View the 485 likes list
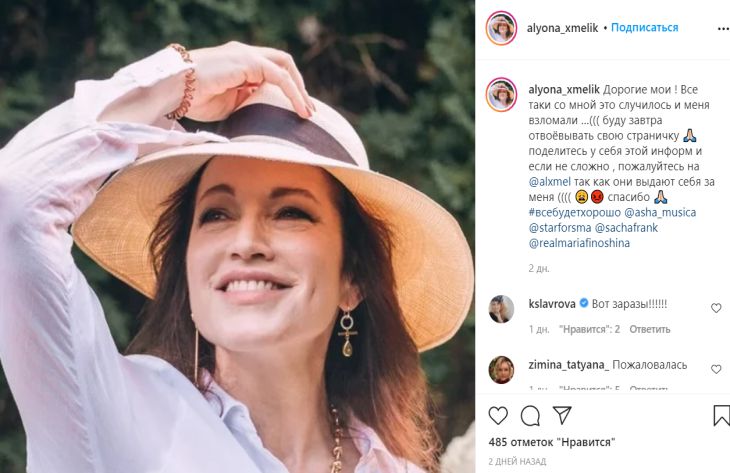This screenshot has width=730, height=473. [x=551, y=442]
